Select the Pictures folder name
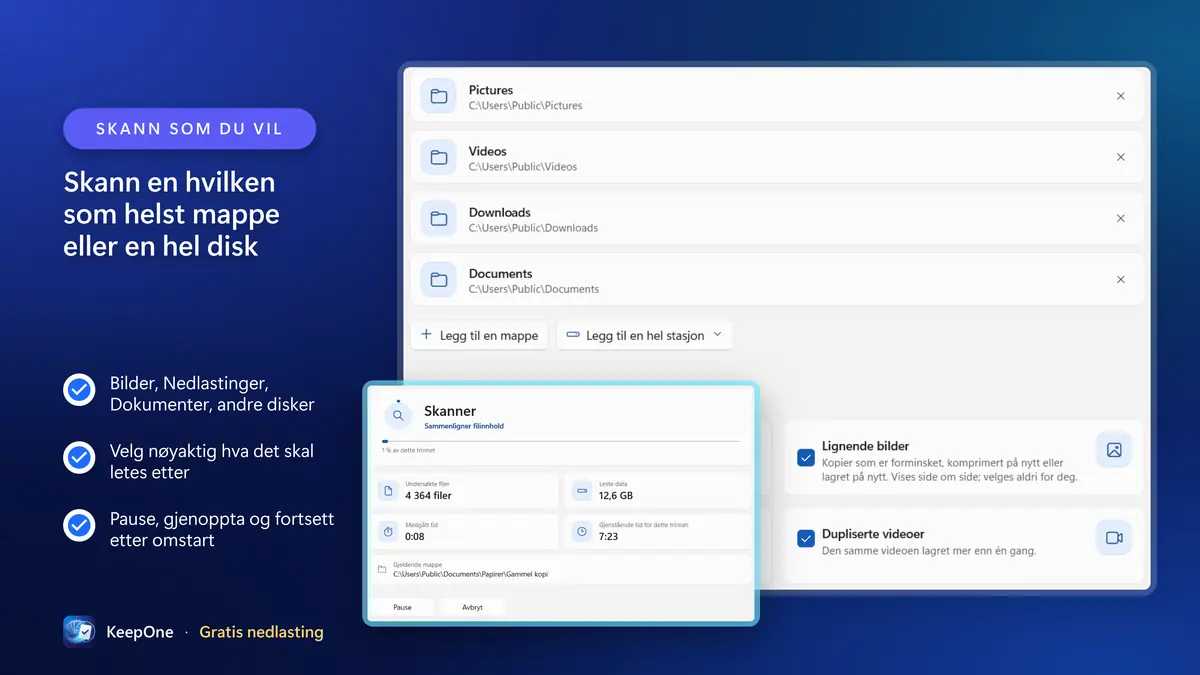This screenshot has width=1200, height=675. (491, 90)
